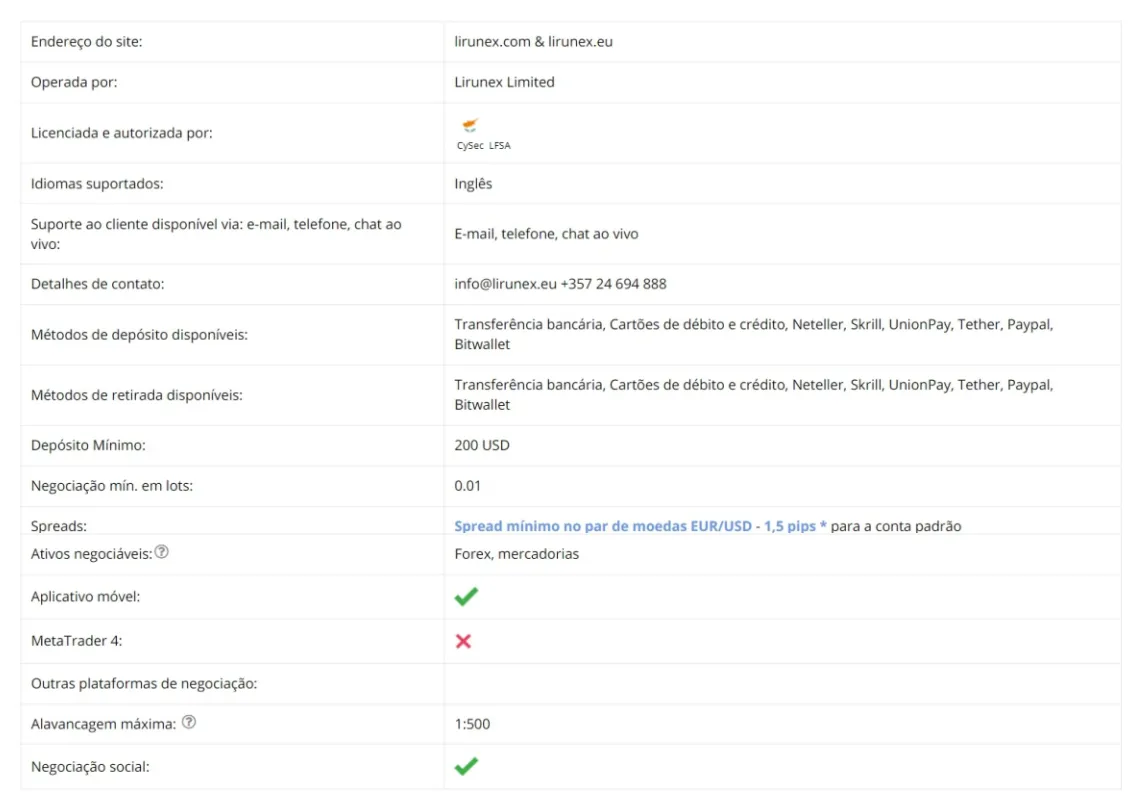Click green checkmark for Aplicativo móvel
The width and height of the screenshot is (1146, 806).
[x=466, y=596]
